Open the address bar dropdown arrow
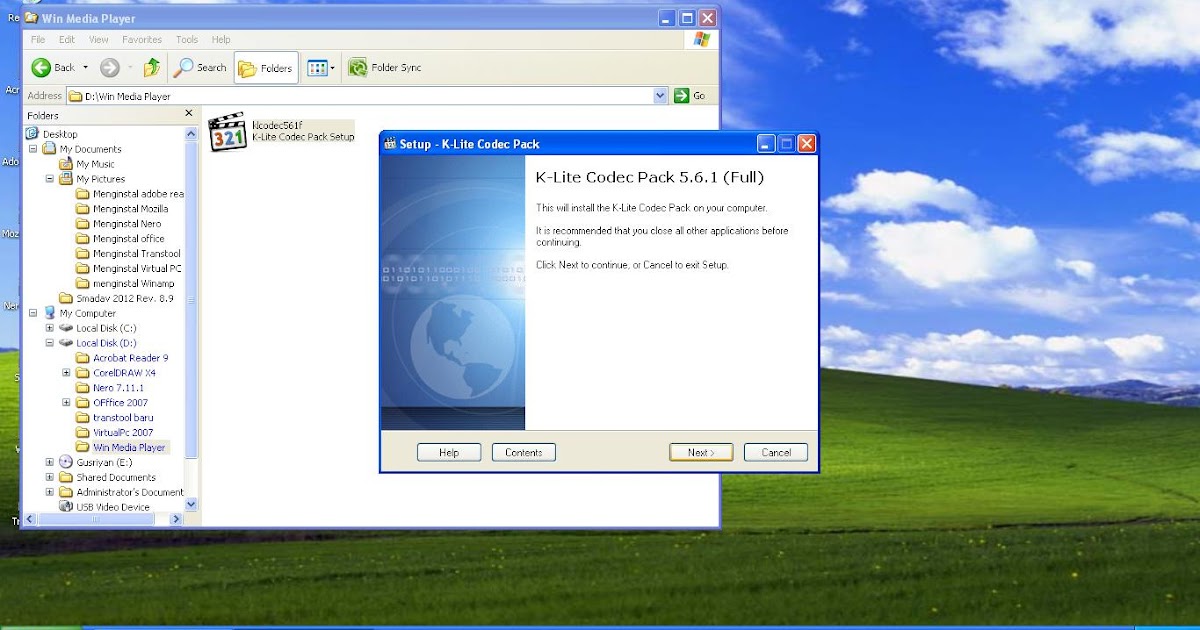This screenshot has height=630, width=1200. click(x=660, y=96)
